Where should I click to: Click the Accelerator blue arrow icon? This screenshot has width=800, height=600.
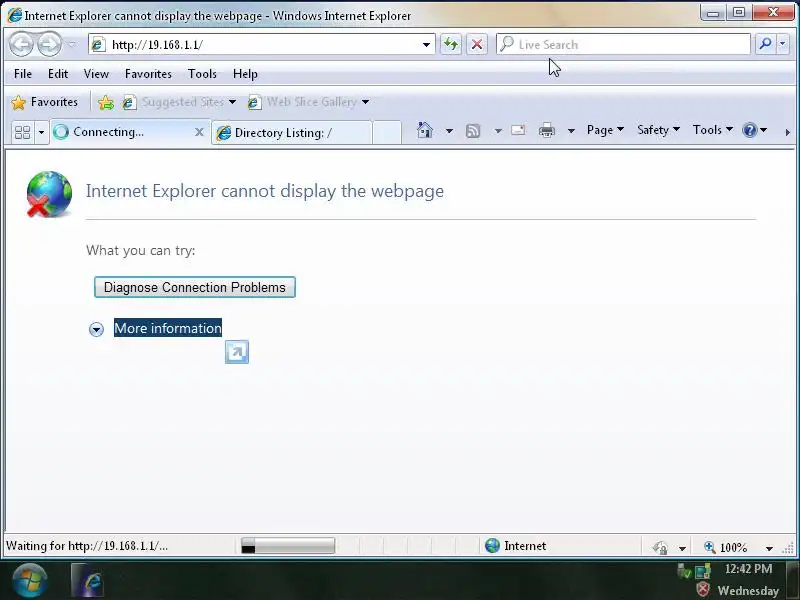pyautogui.click(x=237, y=352)
